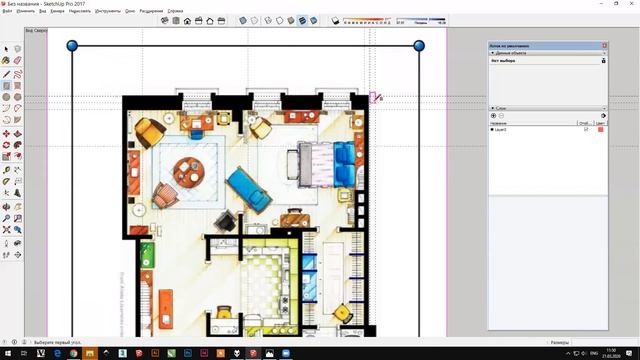640x360 pixels.
Task: Select the active Rectangle tool
Action: click(6, 86)
